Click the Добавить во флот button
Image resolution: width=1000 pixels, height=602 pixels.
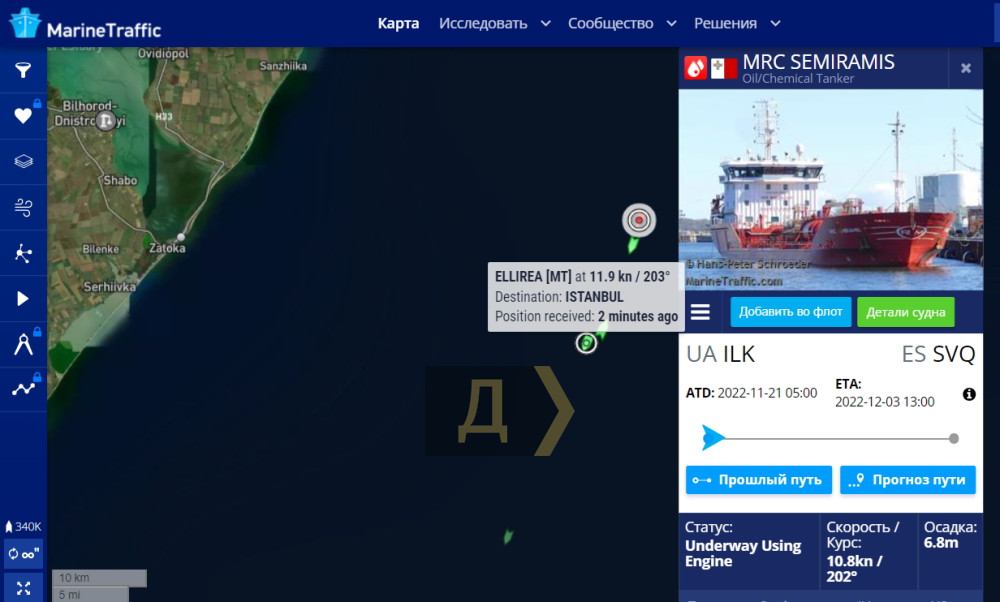click(x=791, y=312)
